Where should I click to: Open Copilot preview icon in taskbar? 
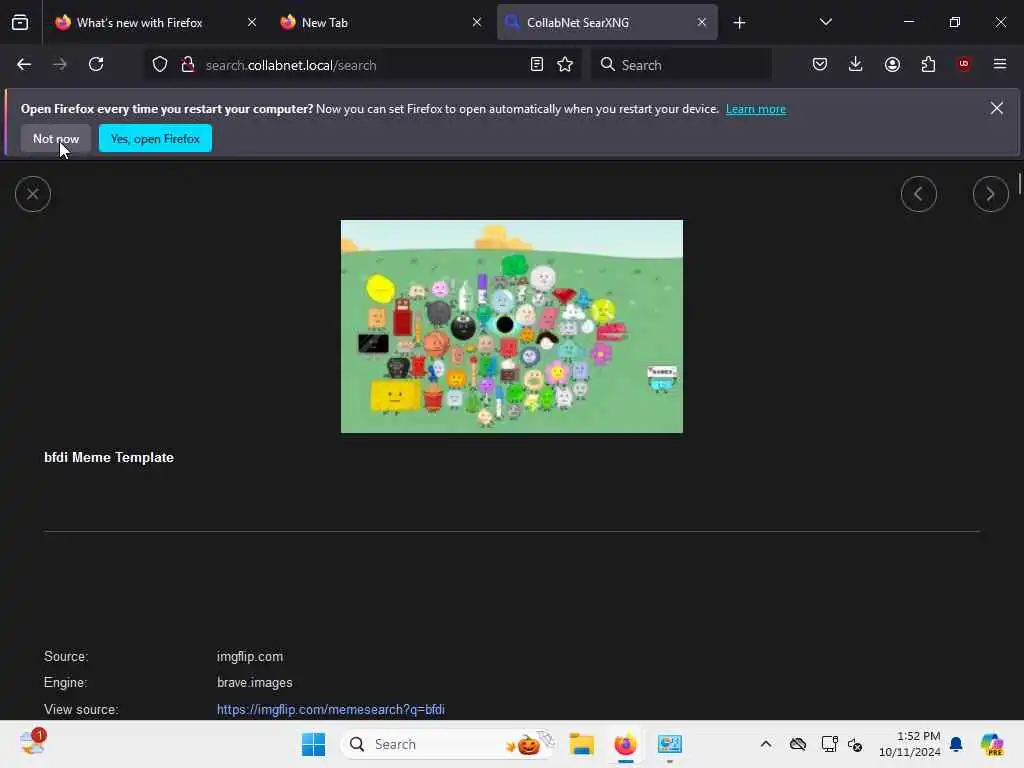click(992, 744)
